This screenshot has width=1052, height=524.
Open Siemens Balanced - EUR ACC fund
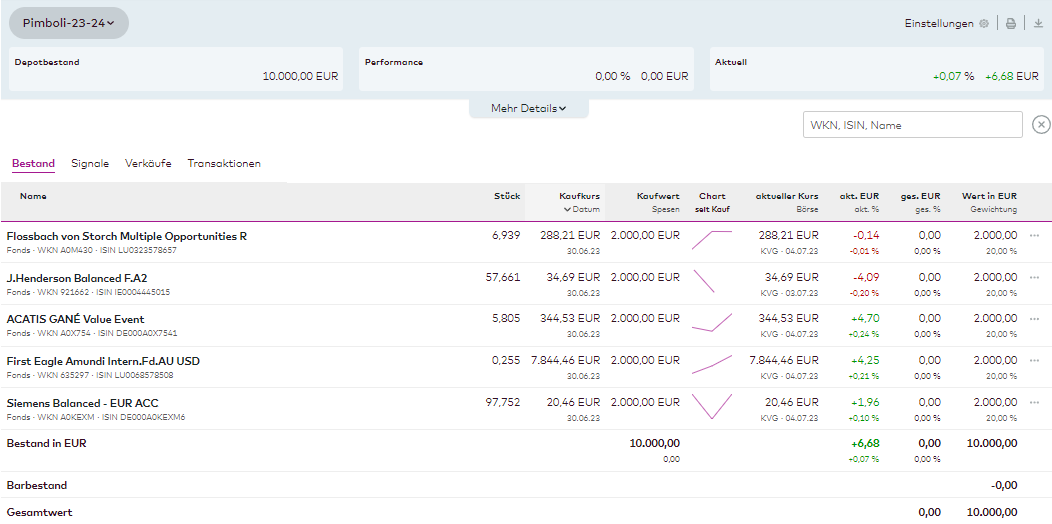pyautogui.click(x=82, y=403)
